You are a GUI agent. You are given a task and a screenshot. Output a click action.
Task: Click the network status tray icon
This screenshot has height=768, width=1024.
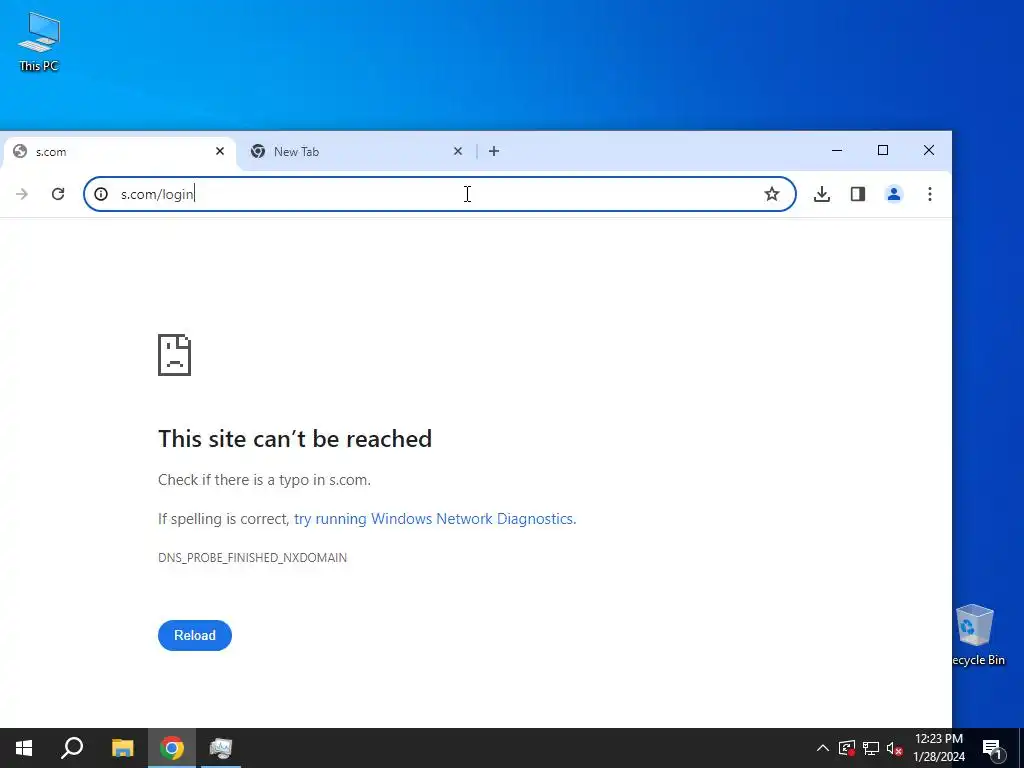pyautogui.click(x=871, y=748)
